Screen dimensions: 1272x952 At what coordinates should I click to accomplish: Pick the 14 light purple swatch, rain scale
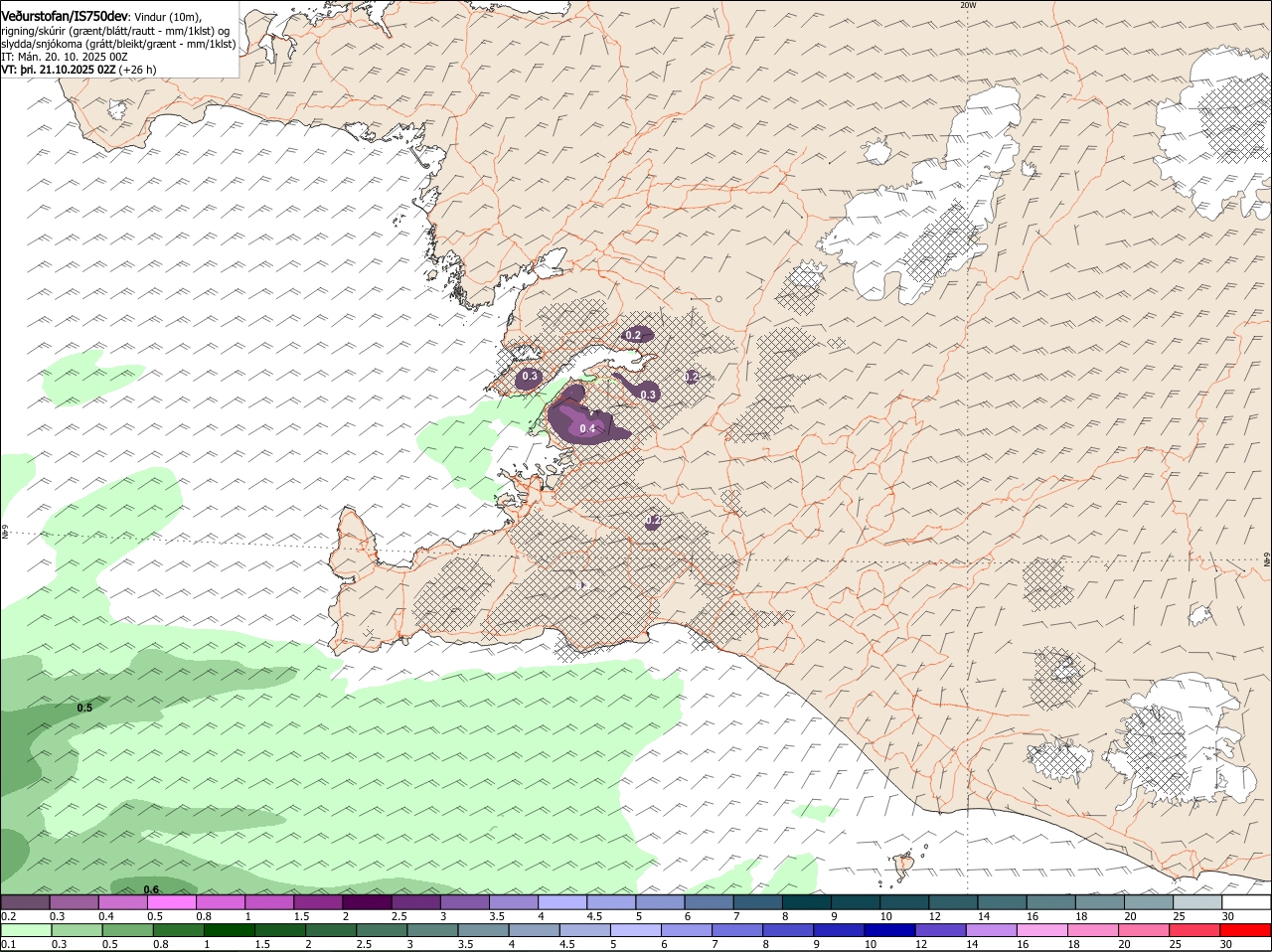(992, 930)
